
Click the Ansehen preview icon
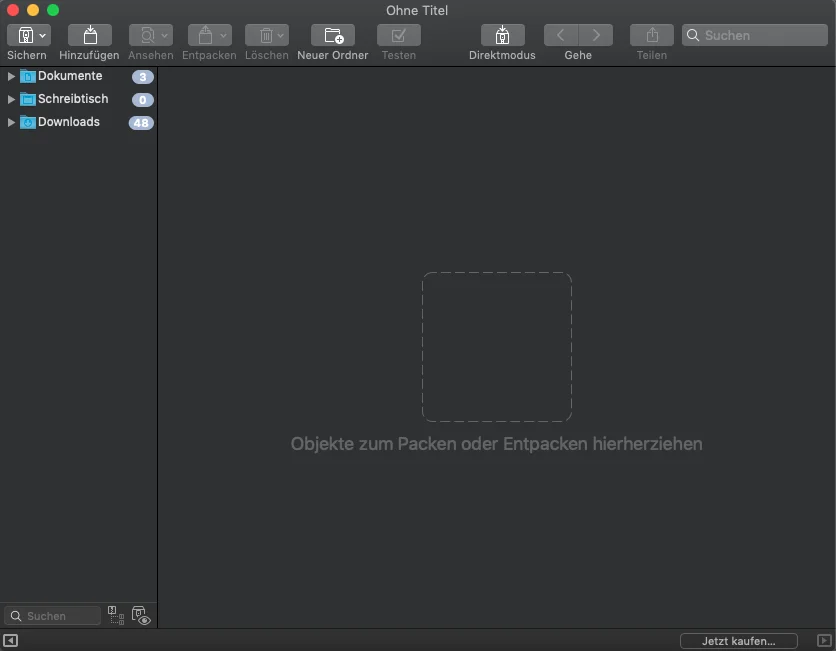(146, 35)
